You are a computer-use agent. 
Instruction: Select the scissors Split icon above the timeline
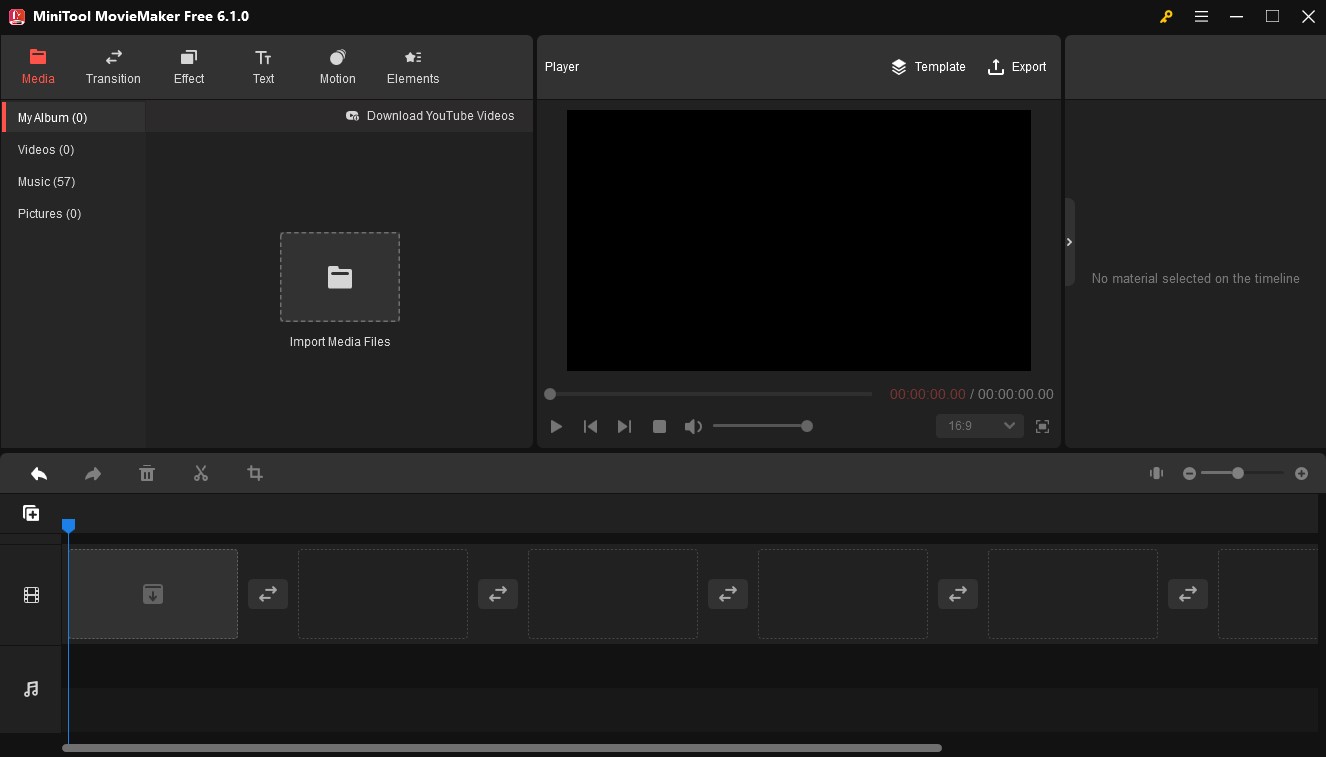(201, 473)
